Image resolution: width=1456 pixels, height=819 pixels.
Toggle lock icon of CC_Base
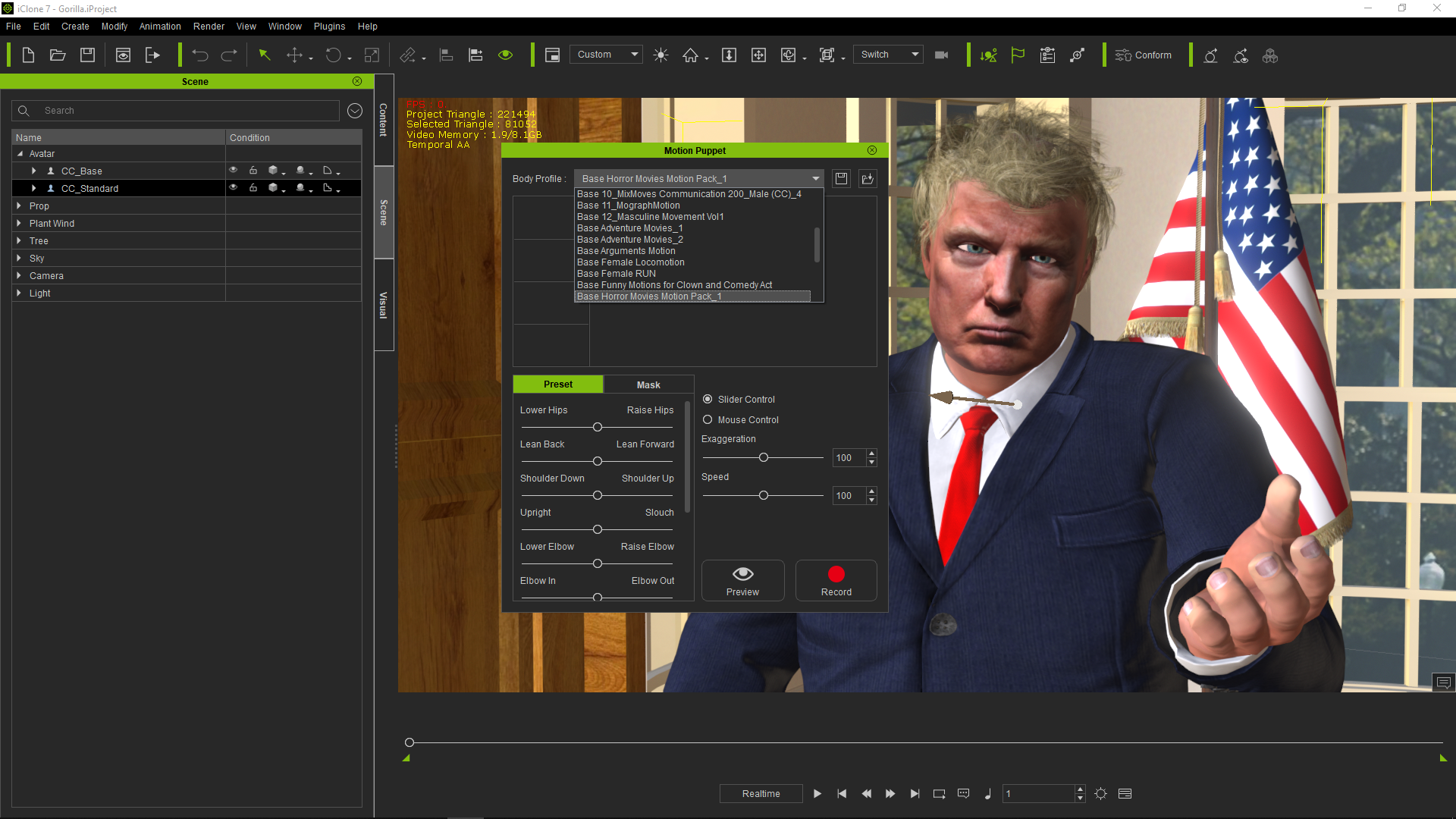coord(253,171)
